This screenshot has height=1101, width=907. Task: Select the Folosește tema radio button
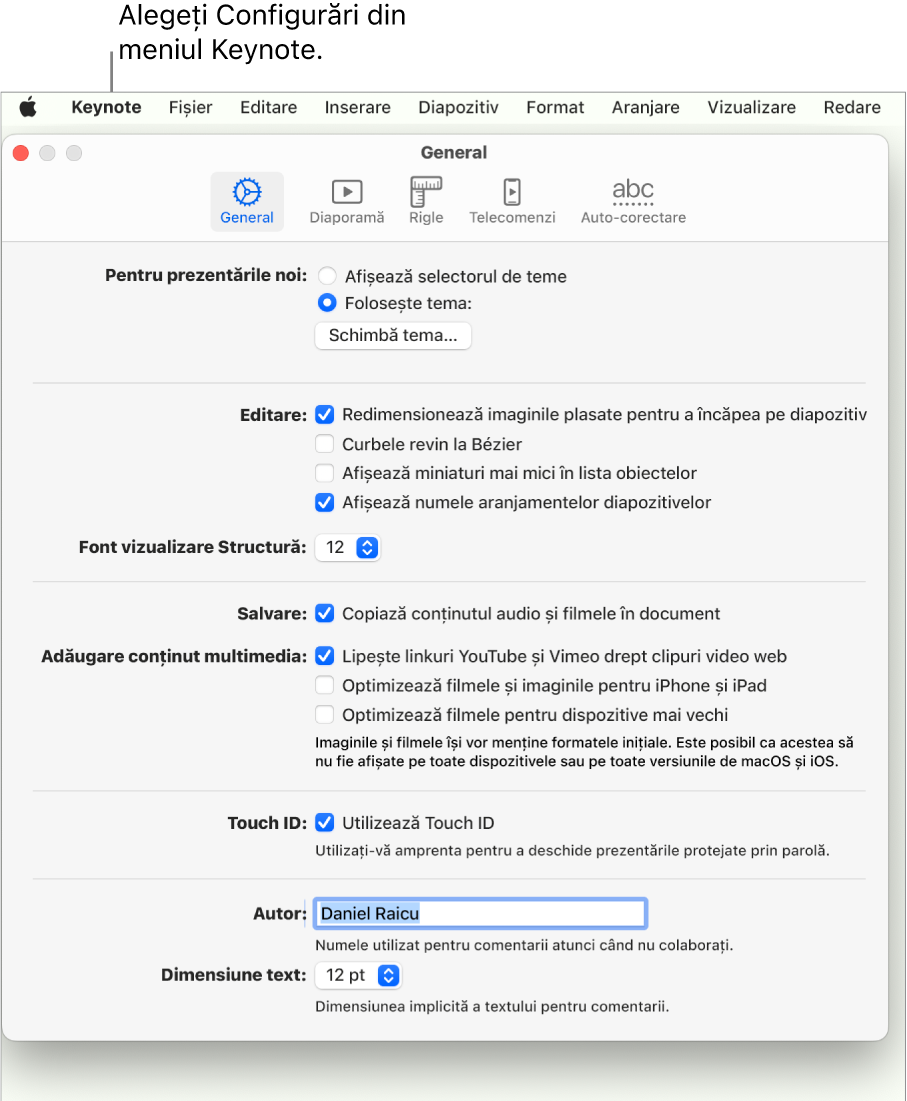[326, 303]
